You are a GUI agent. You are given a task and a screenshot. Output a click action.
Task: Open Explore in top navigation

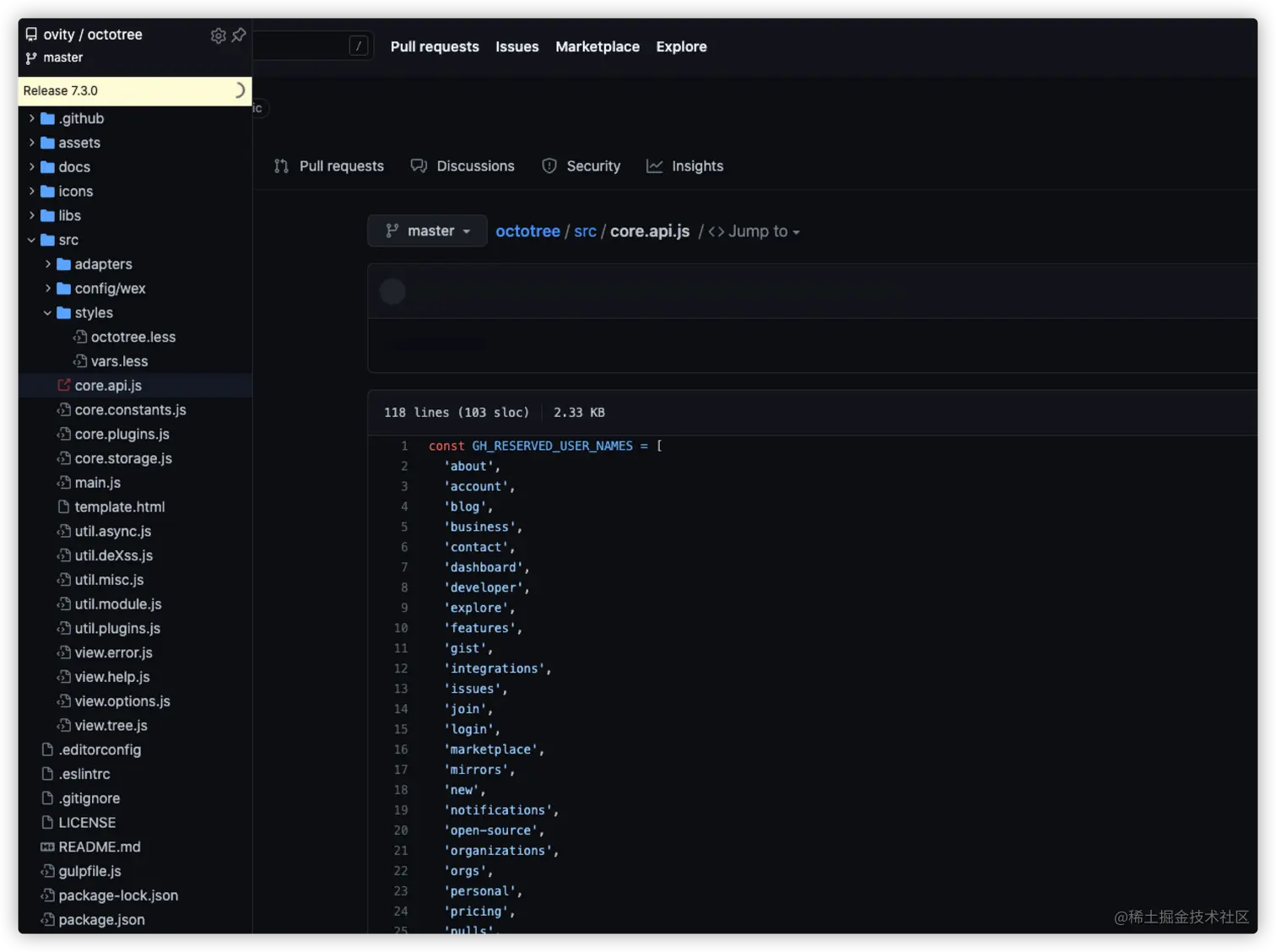[x=682, y=46]
